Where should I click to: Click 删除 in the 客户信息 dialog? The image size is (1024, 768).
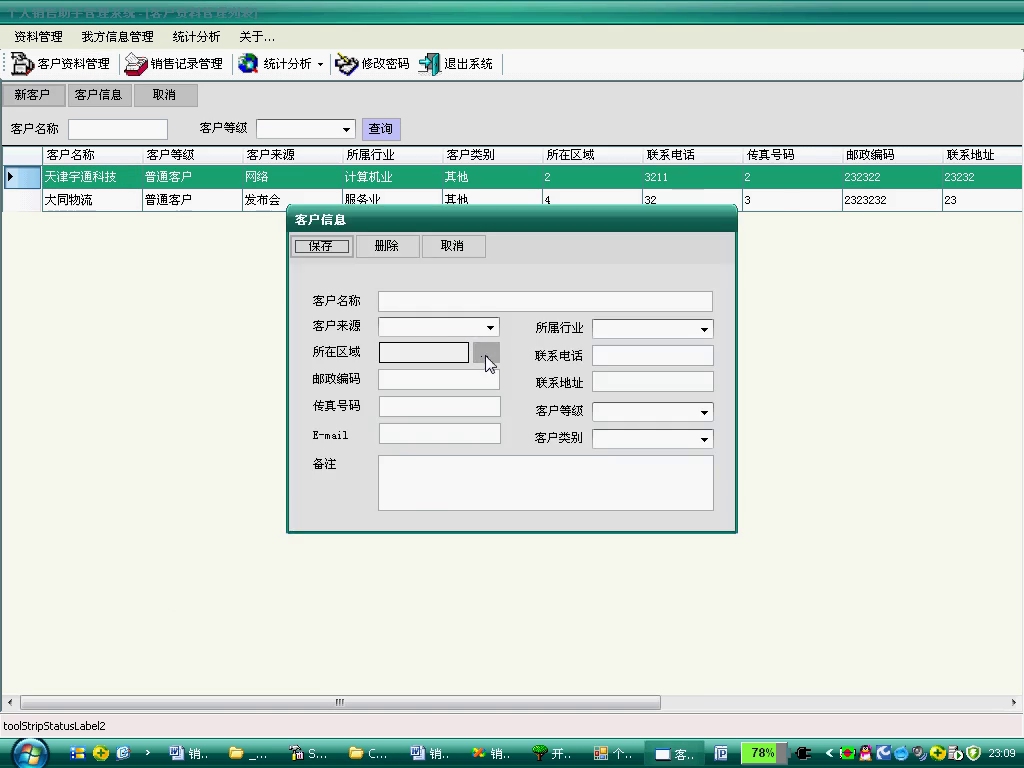tap(387, 246)
